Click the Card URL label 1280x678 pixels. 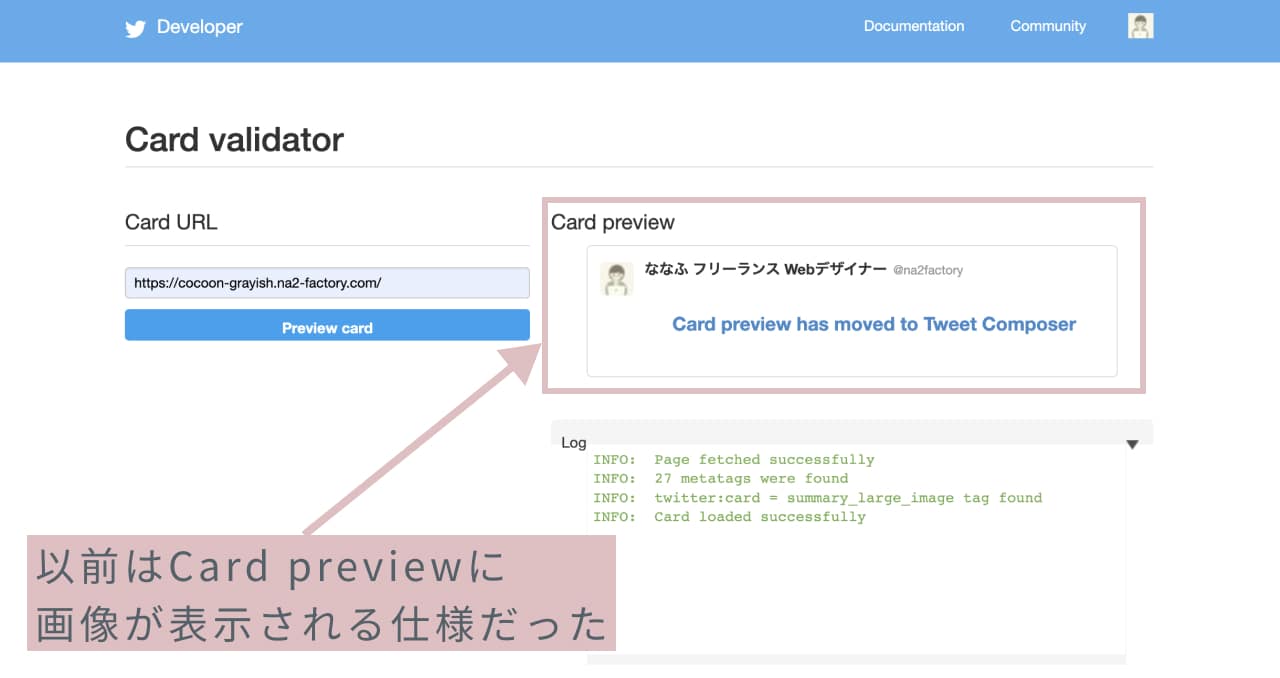[171, 222]
